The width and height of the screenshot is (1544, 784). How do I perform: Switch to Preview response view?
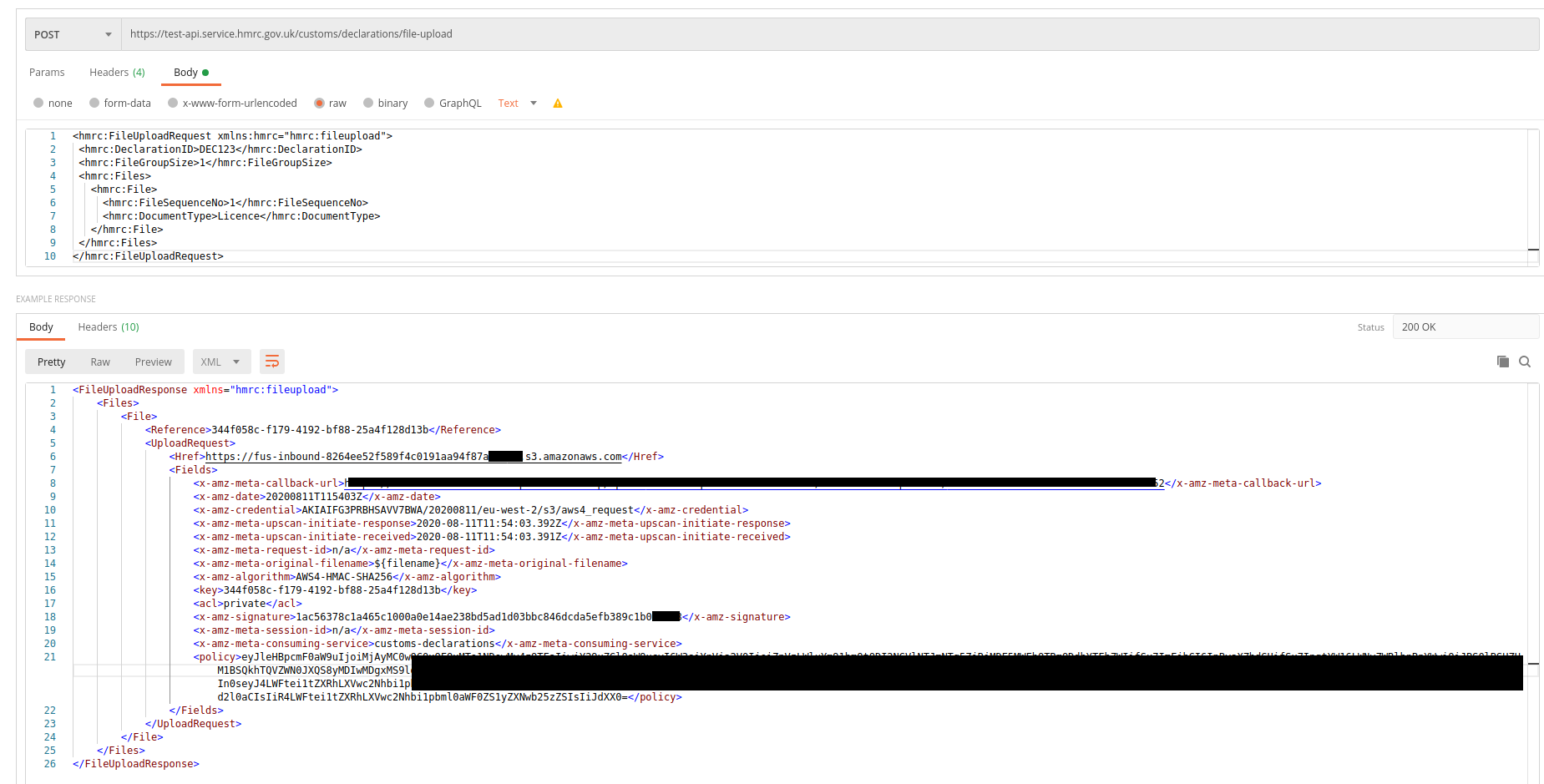[x=154, y=362]
